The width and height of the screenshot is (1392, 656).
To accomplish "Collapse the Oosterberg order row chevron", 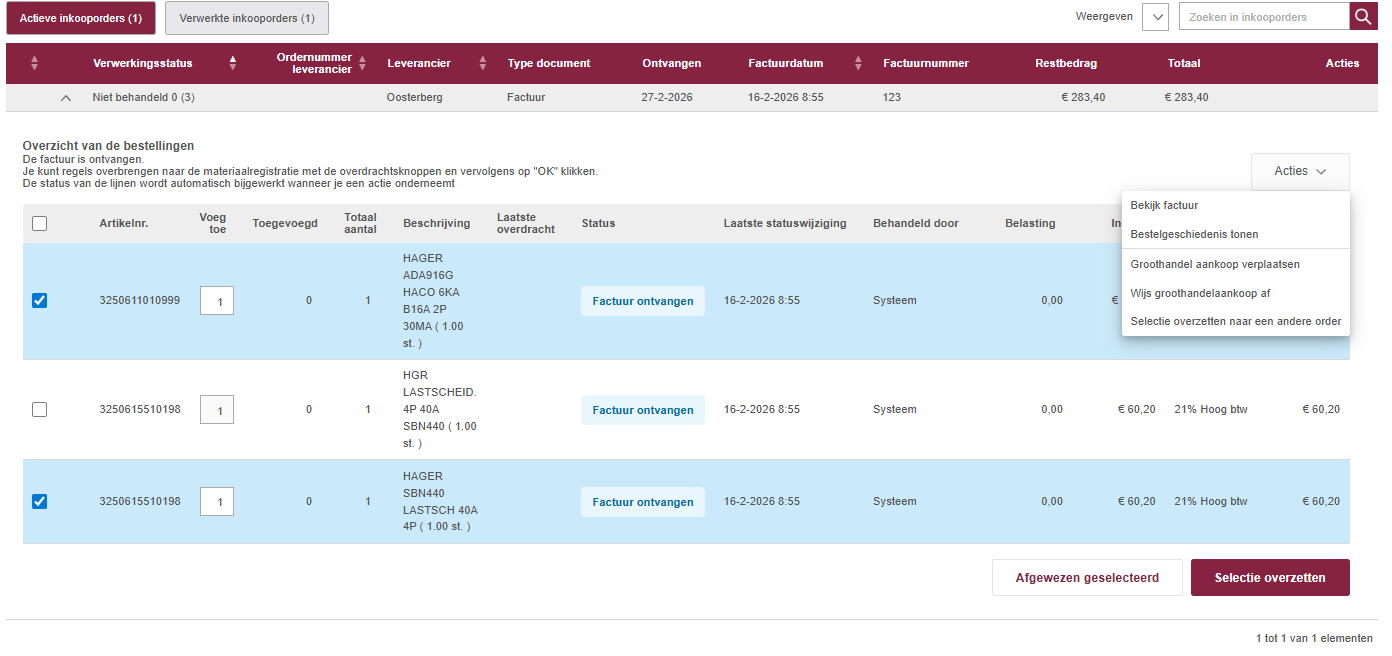I will (66, 98).
